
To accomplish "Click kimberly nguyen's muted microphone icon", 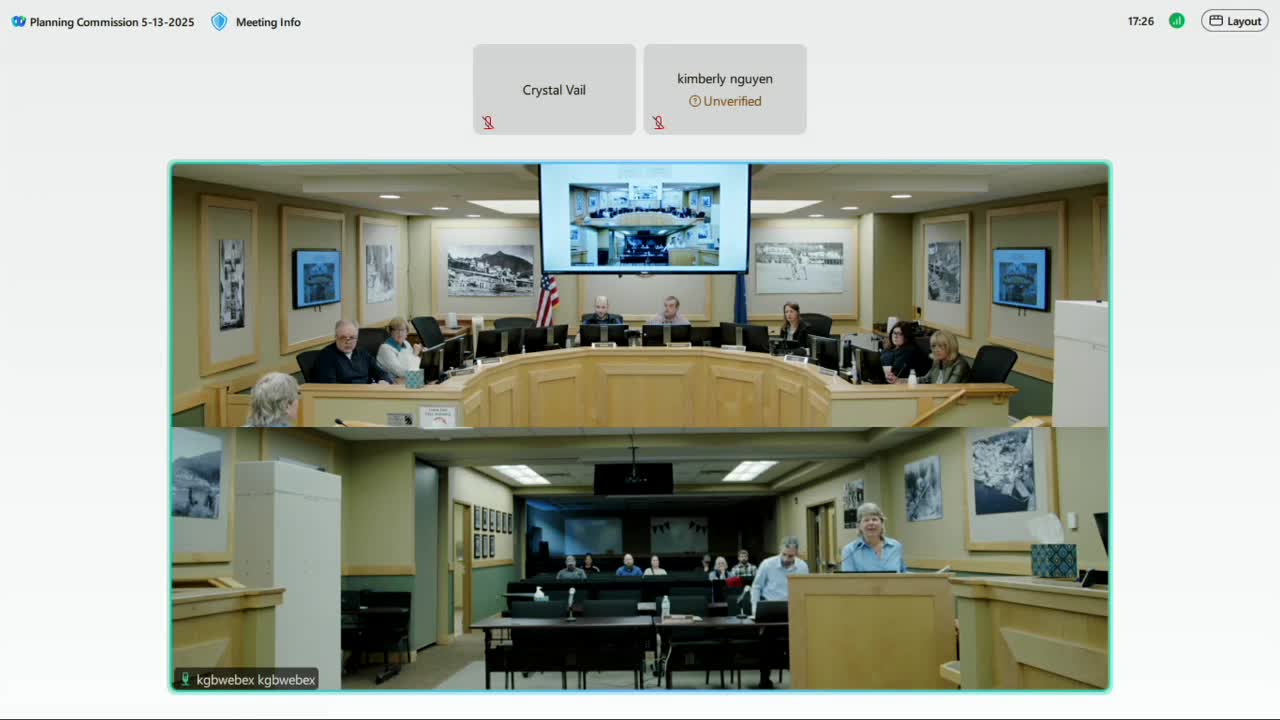I will pos(658,123).
